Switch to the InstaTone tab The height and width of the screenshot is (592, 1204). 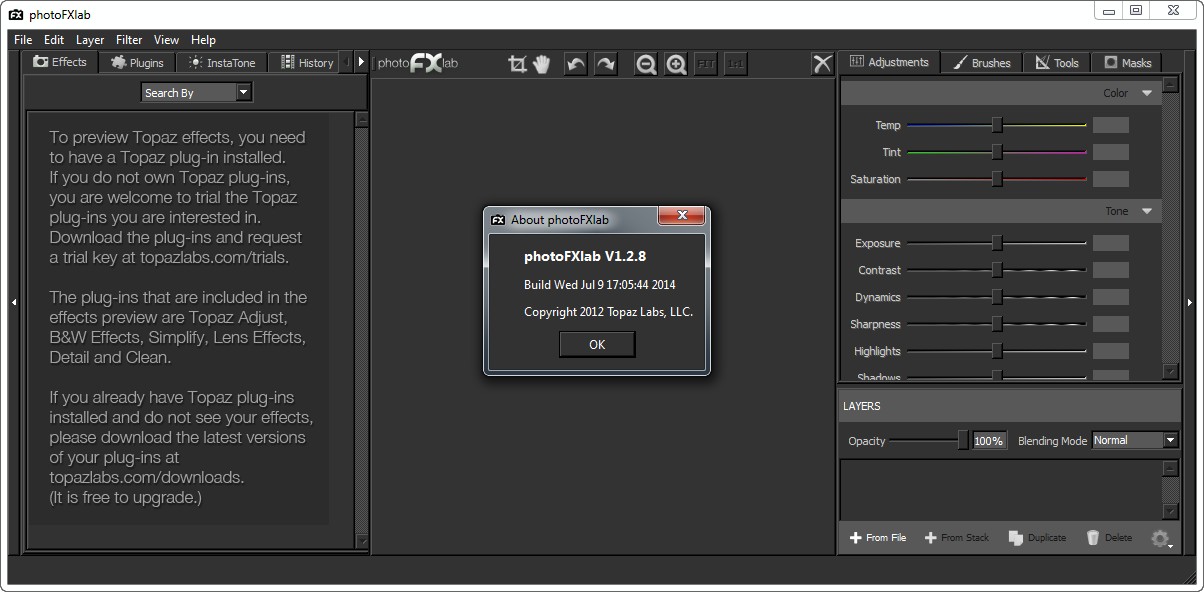coord(222,62)
